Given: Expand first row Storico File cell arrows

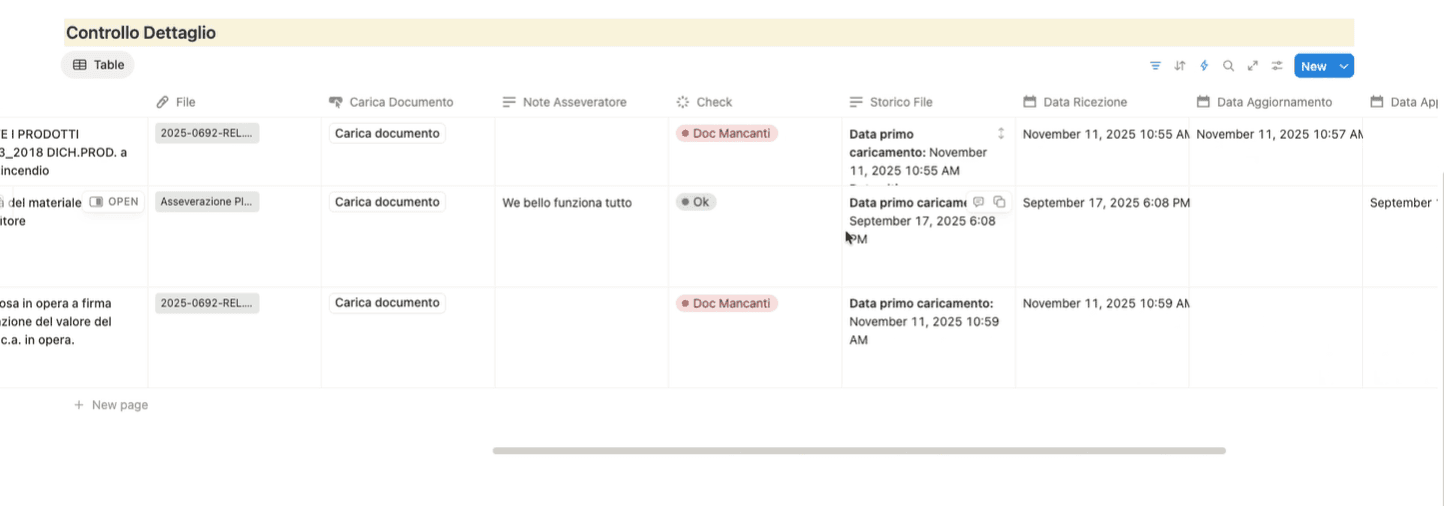Looking at the screenshot, I should click(x=1001, y=133).
